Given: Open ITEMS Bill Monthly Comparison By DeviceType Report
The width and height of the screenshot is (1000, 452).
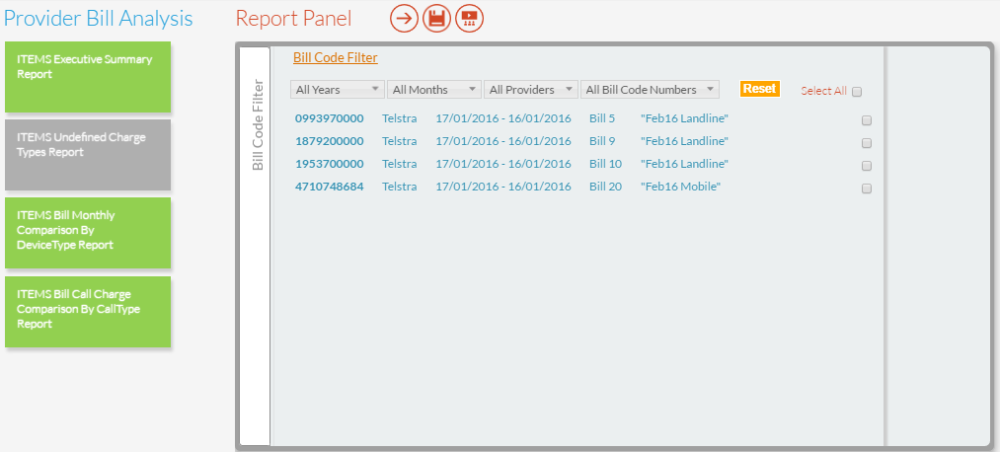Looking at the screenshot, I should [88, 232].
